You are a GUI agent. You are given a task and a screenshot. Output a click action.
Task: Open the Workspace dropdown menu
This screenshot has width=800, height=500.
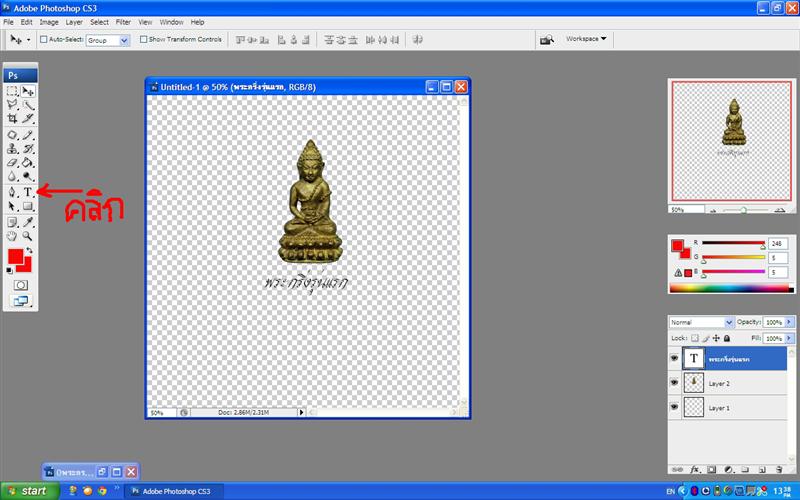coord(586,39)
